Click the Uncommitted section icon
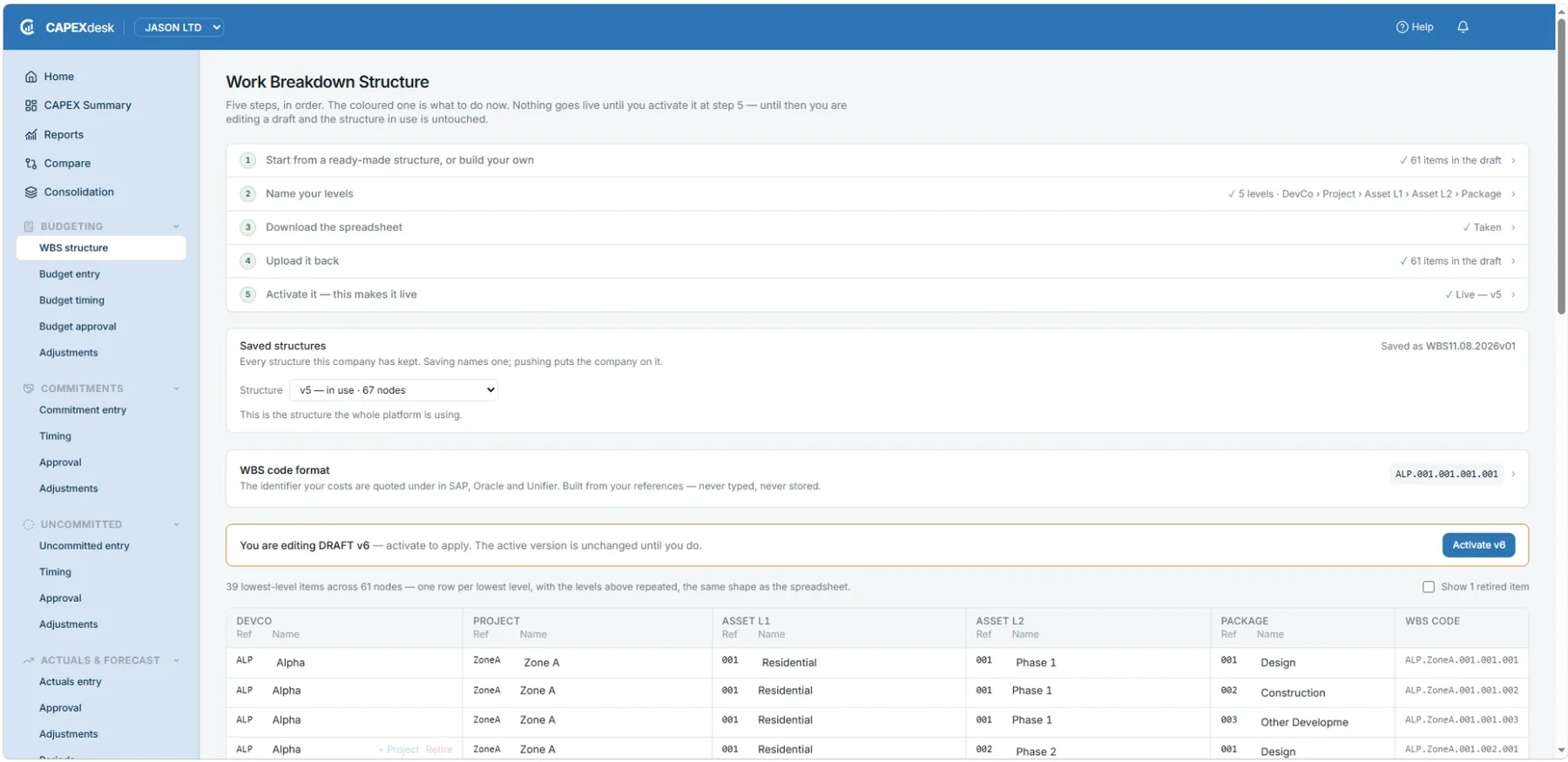 click(29, 524)
